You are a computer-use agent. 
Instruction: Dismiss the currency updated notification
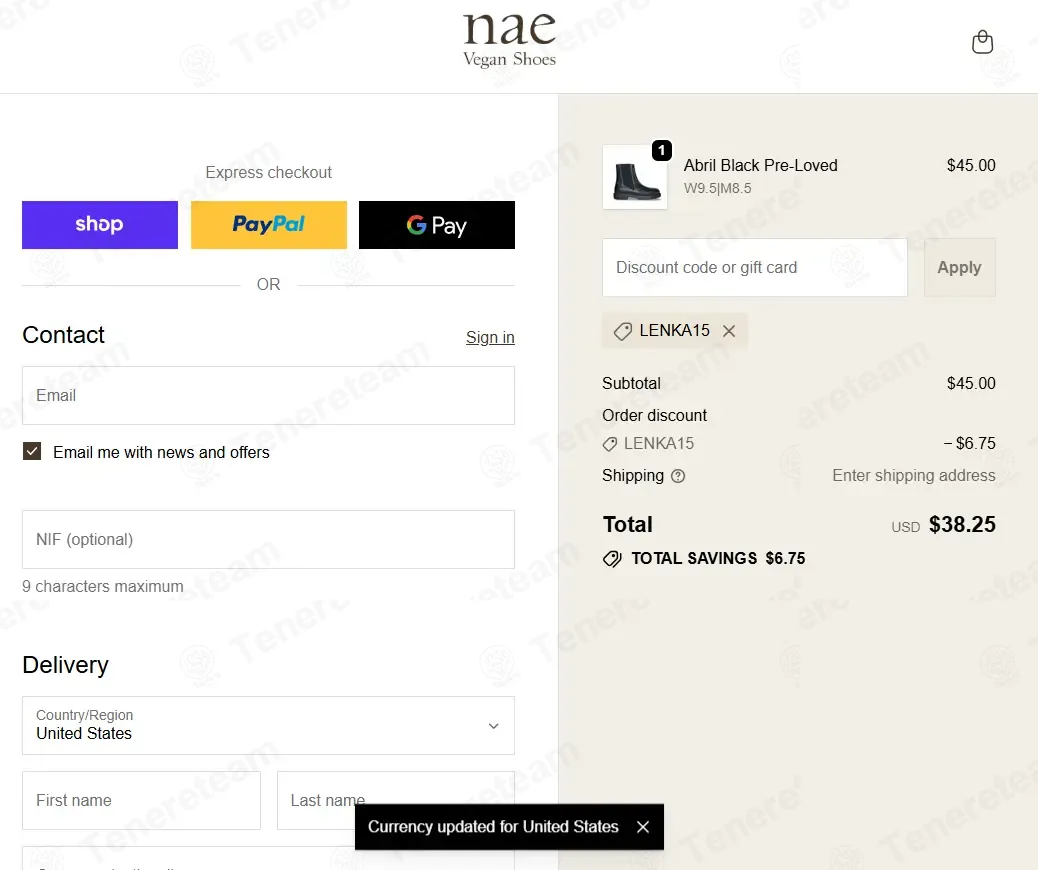[x=643, y=826]
